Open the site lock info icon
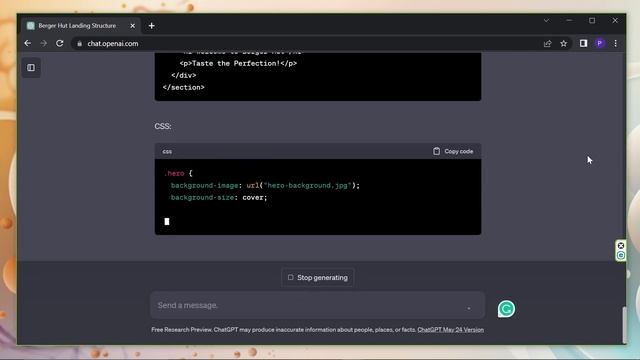 pyautogui.click(x=80, y=44)
